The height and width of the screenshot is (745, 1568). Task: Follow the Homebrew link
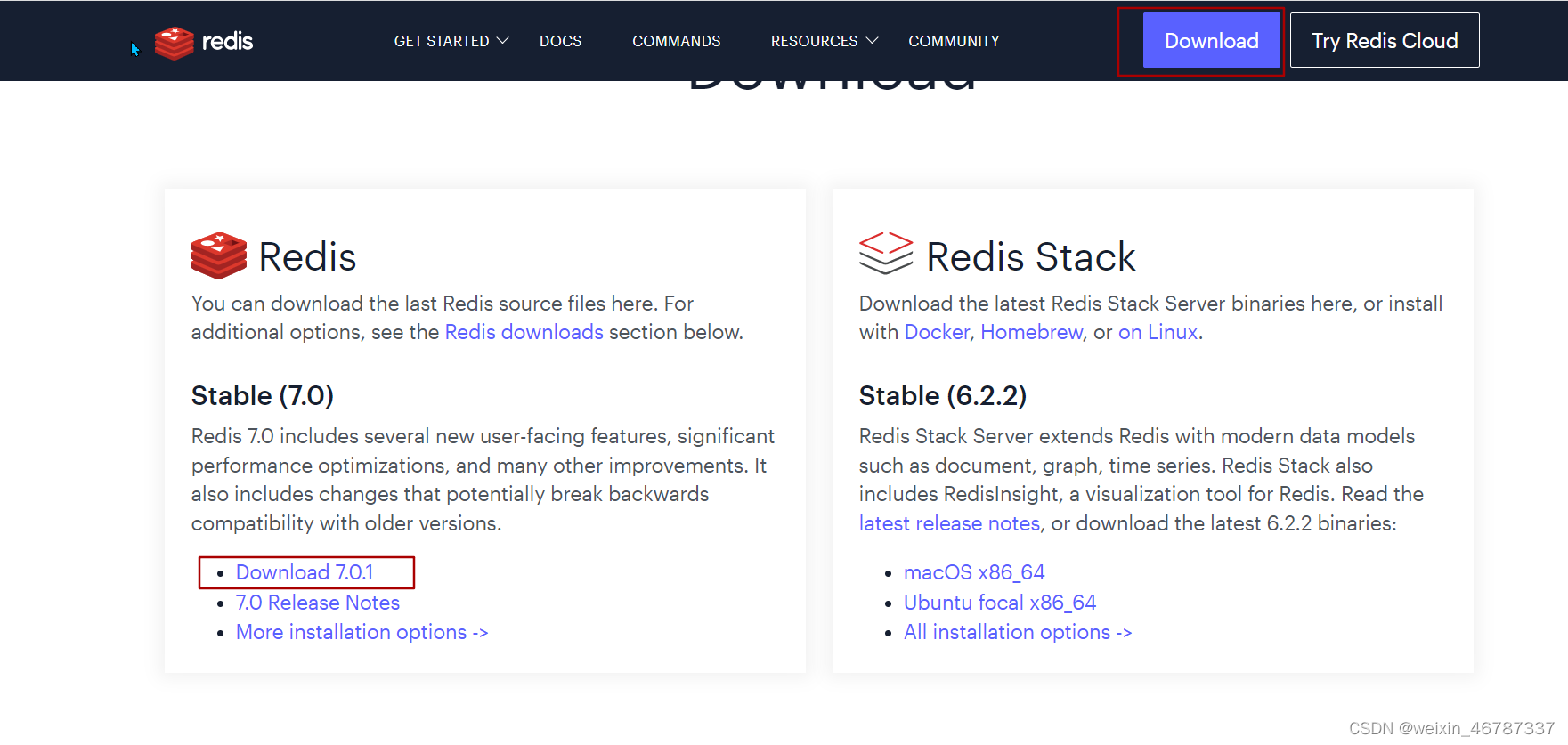tap(1032, 332)
